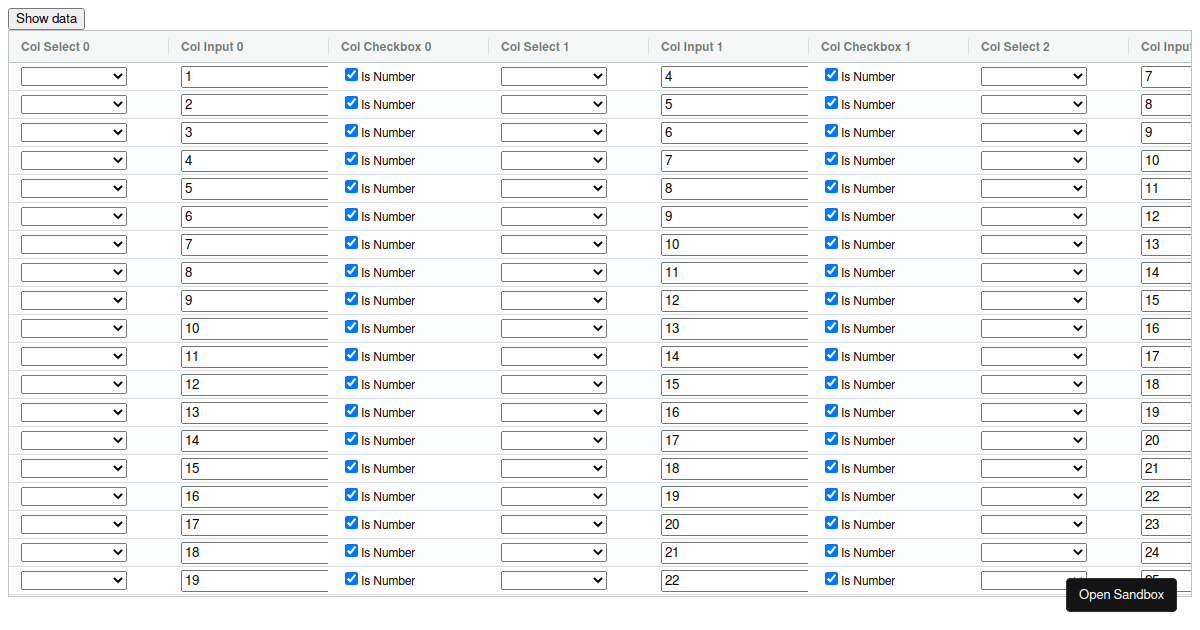Toggle Is Number in the last visible Col Checkbox 1 row
The width and height of the screenshot is (1200, 630).
pos(831,578)
